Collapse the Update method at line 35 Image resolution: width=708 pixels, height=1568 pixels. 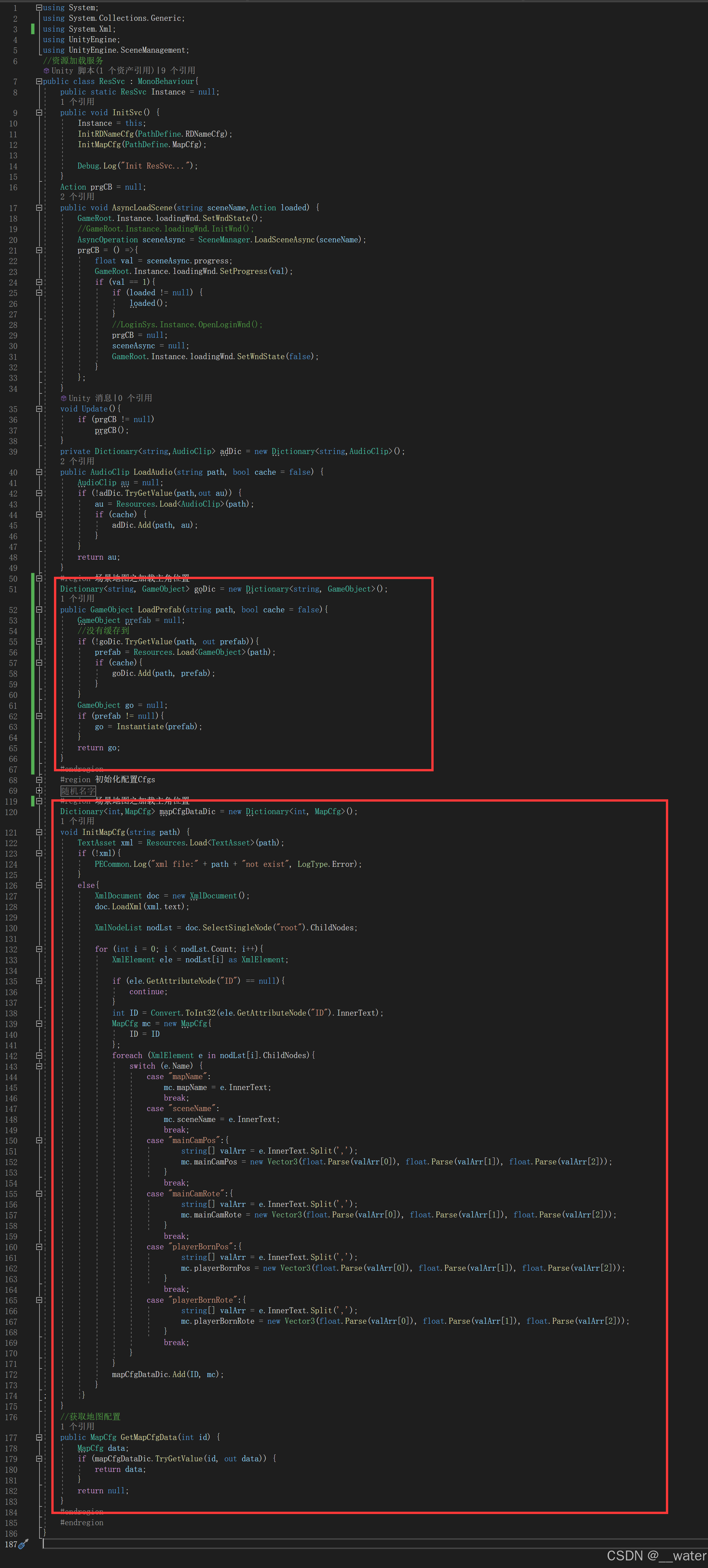click(39, 409)
